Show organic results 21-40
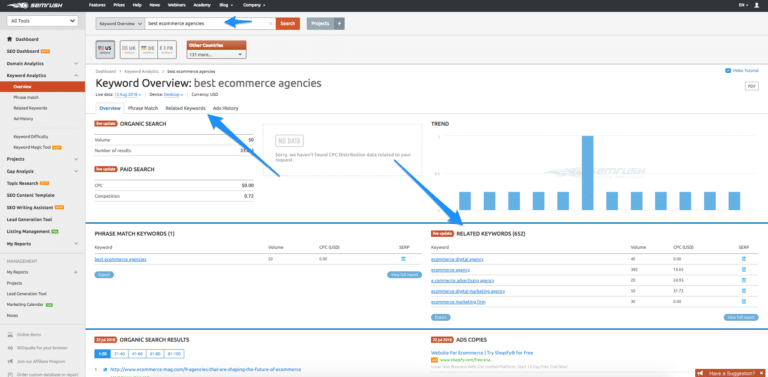 point(120,353)
